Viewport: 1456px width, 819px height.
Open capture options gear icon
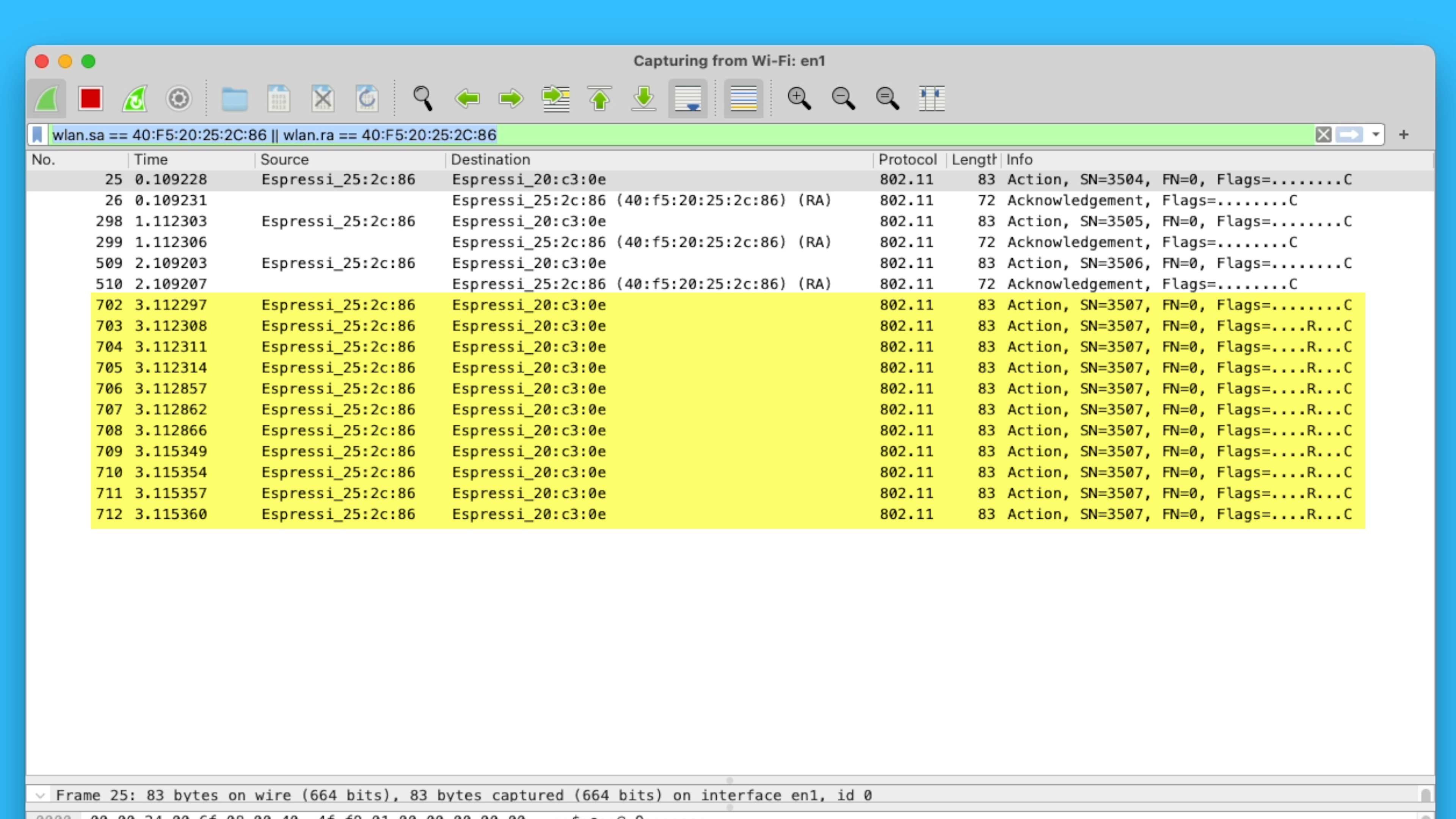(x=179, y=99)
